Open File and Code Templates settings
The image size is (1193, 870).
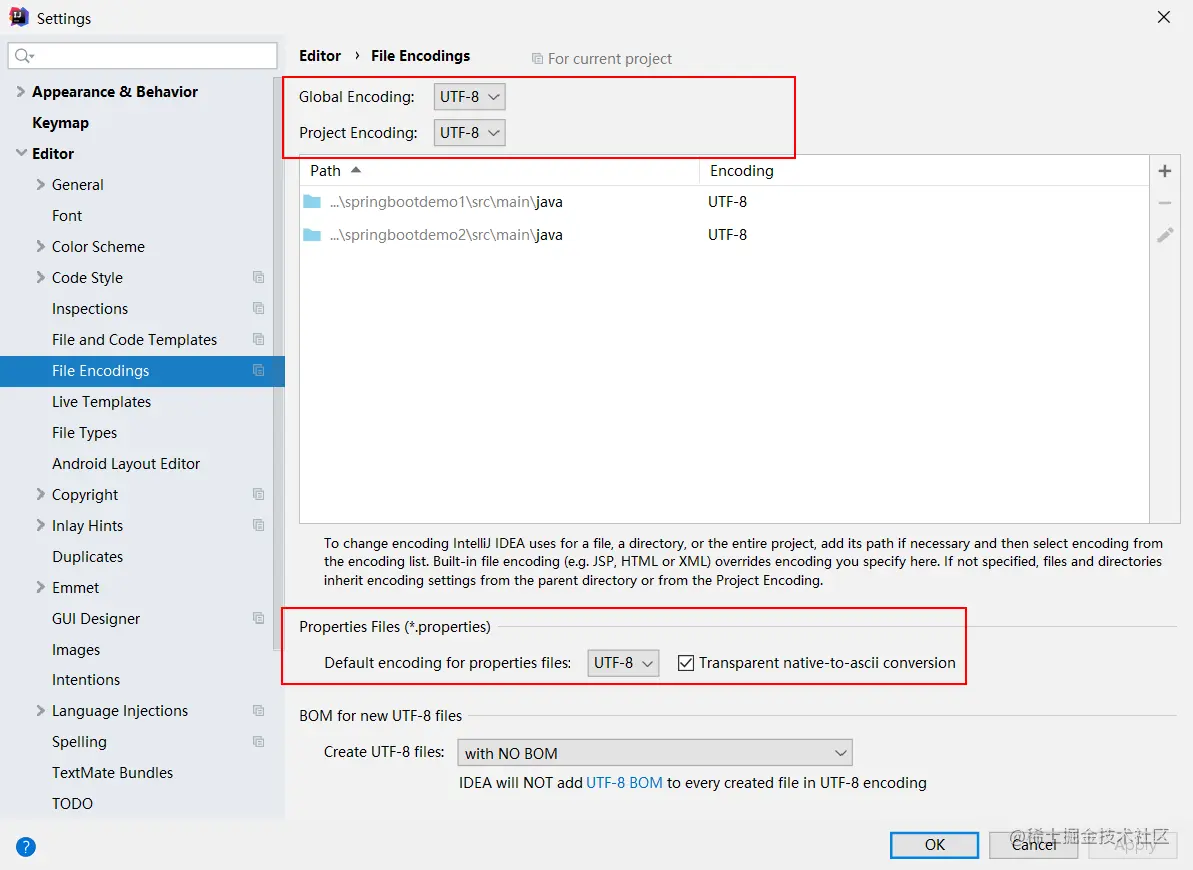134,339
